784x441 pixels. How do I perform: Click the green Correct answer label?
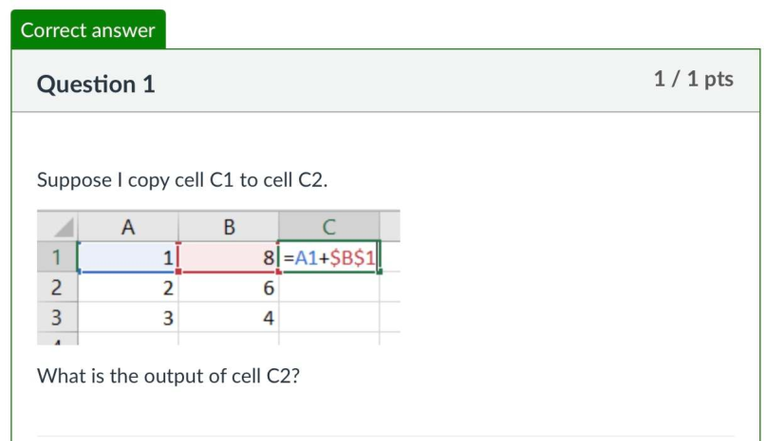(x=88, y=30)
